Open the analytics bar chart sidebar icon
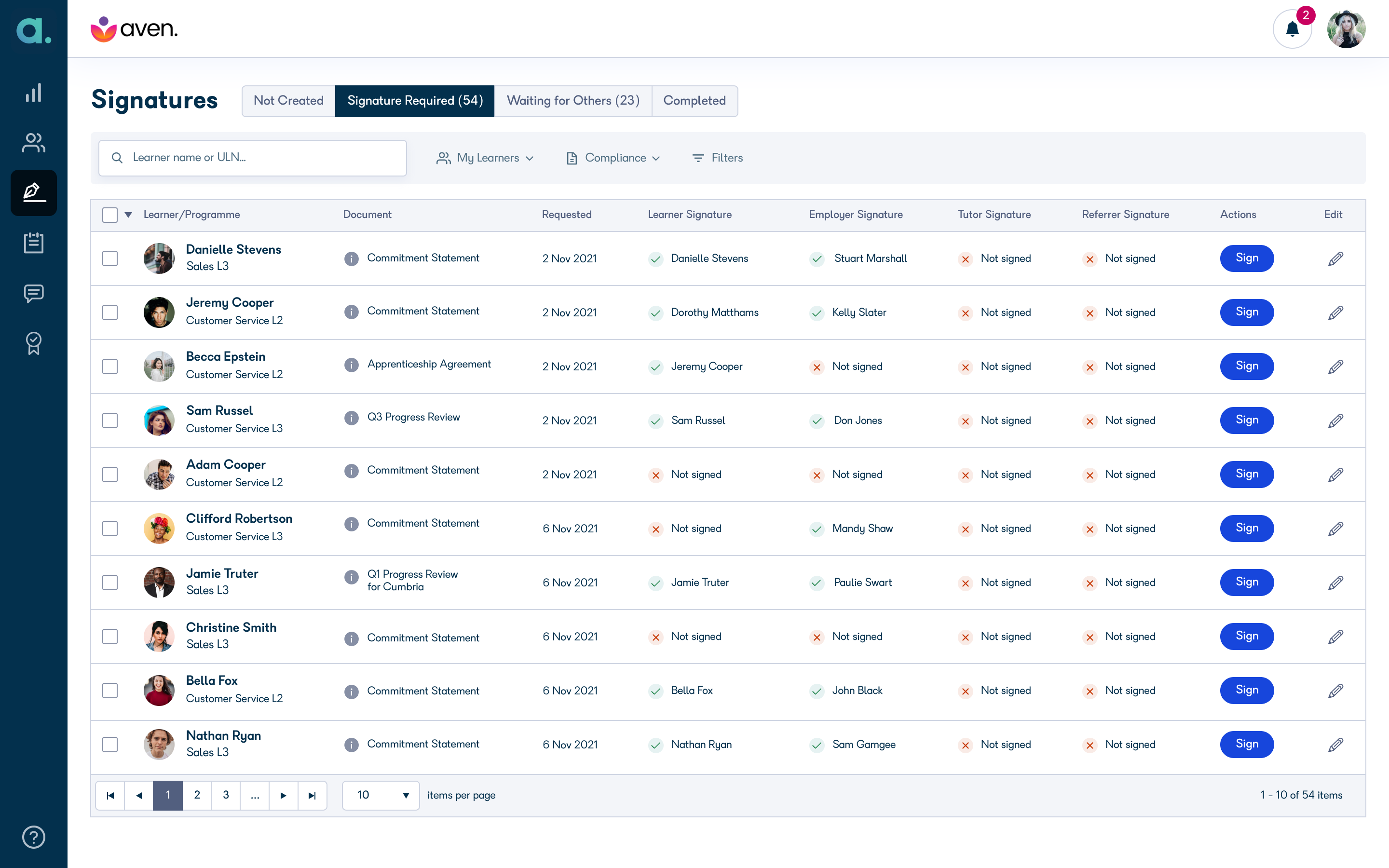 coord(33,93)
